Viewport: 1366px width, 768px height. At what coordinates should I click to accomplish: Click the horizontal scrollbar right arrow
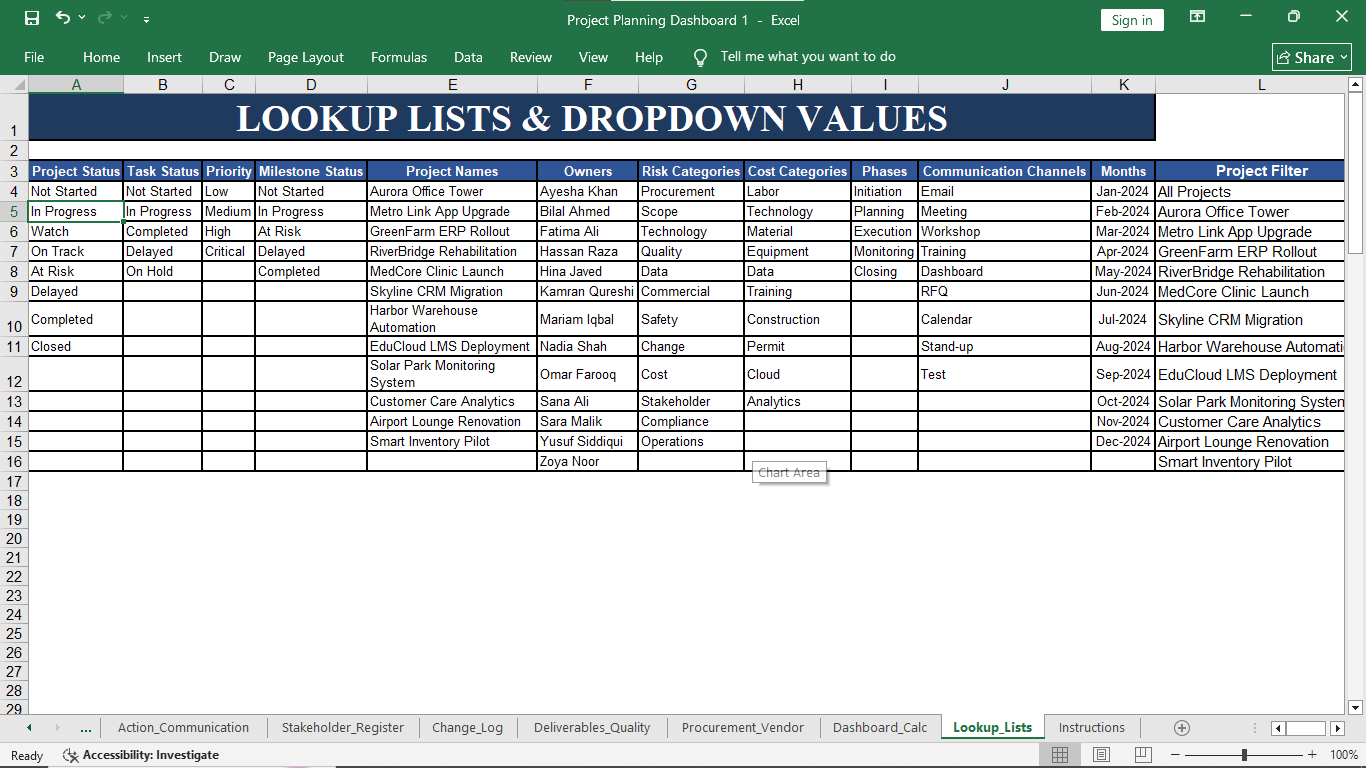1338,728
